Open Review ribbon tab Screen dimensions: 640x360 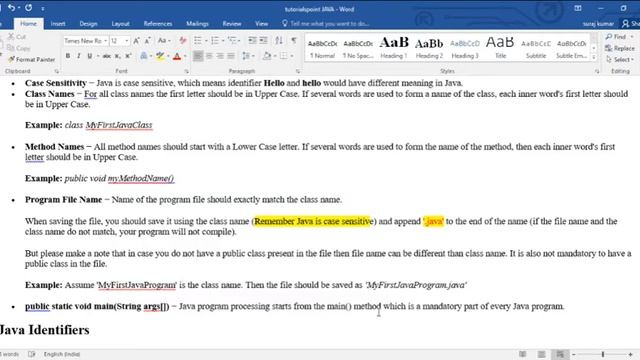click(232, 24)
